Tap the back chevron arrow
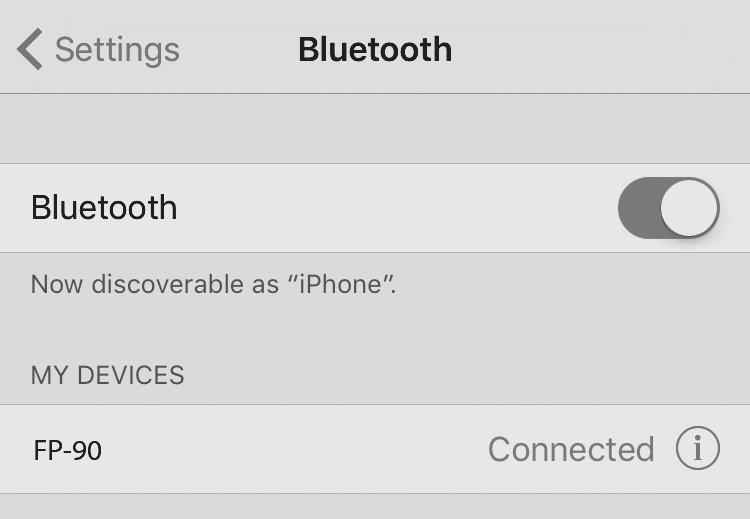 point(30,49)
